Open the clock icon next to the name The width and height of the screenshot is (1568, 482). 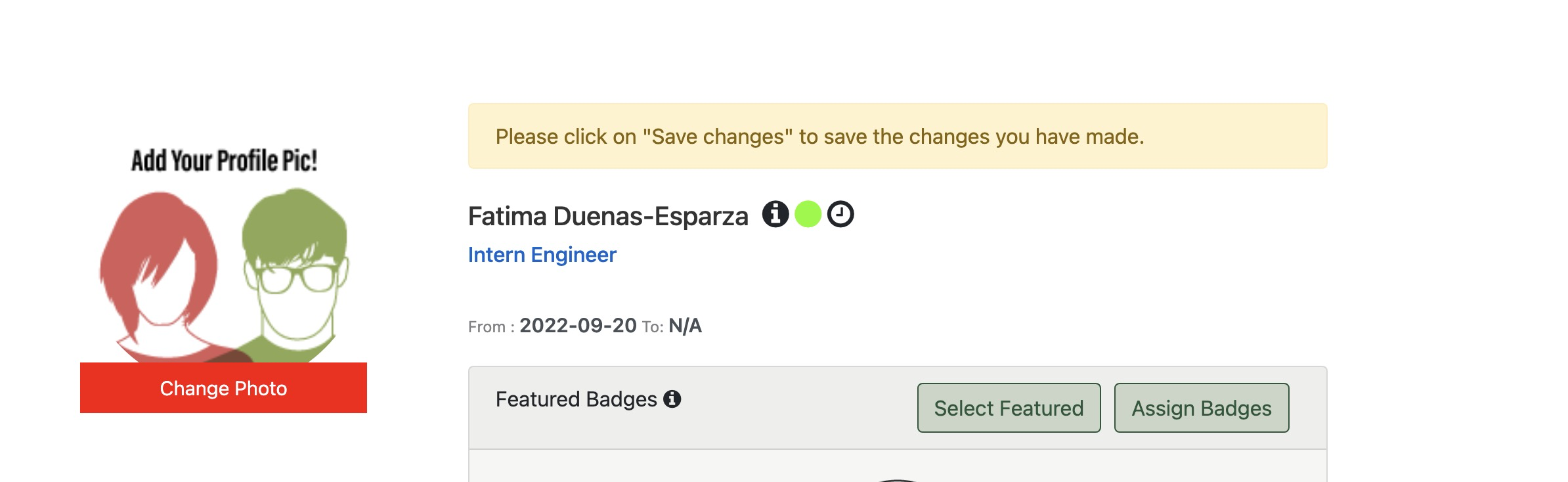840,214
